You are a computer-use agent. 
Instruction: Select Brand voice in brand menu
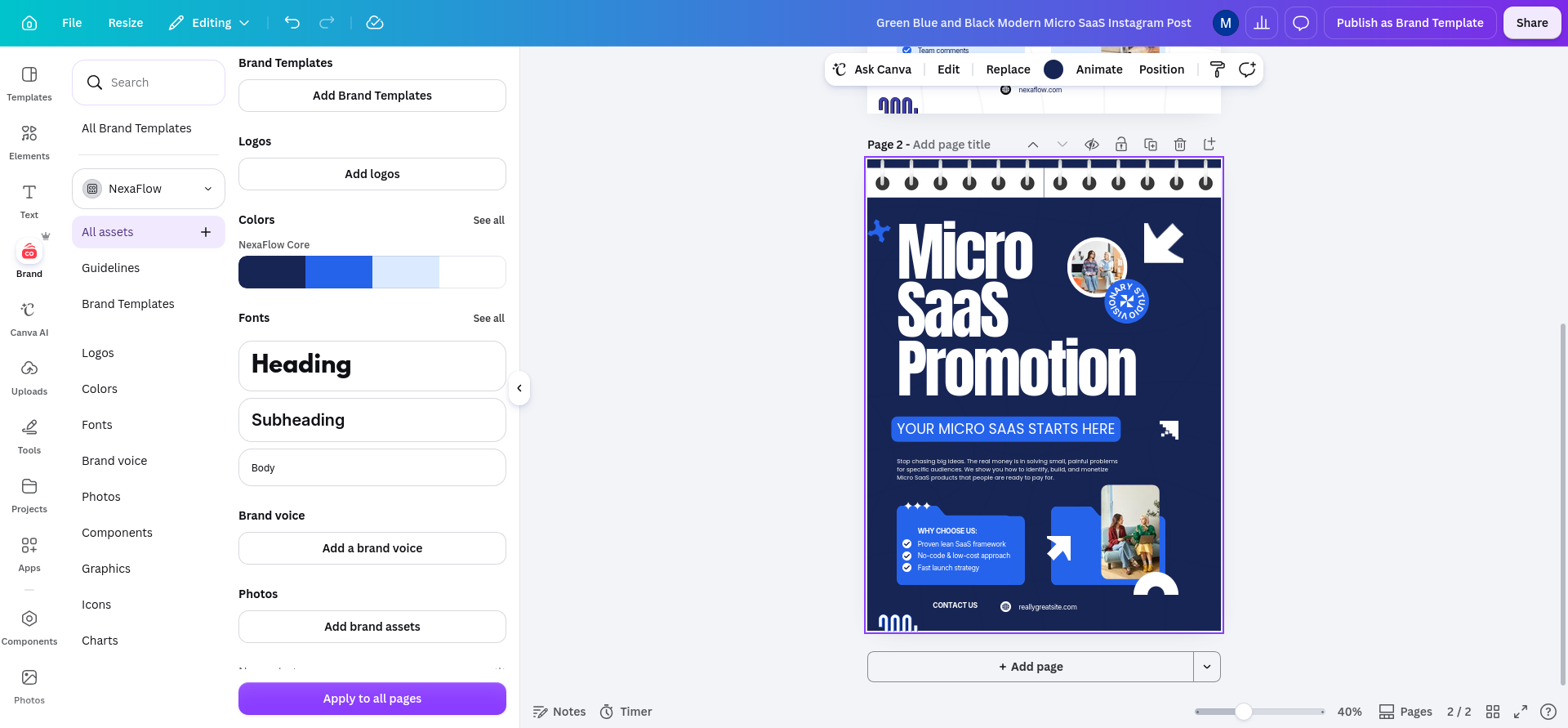pyautogui.click(x=114, y=461)
